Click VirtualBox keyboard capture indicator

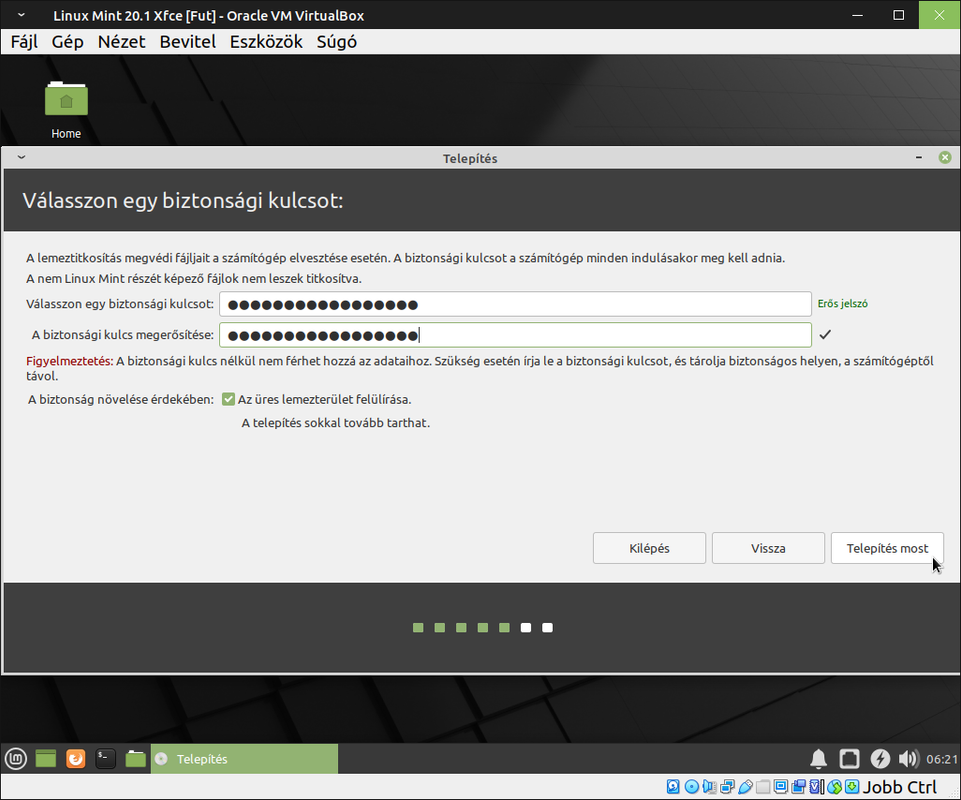tap(852, 787)
